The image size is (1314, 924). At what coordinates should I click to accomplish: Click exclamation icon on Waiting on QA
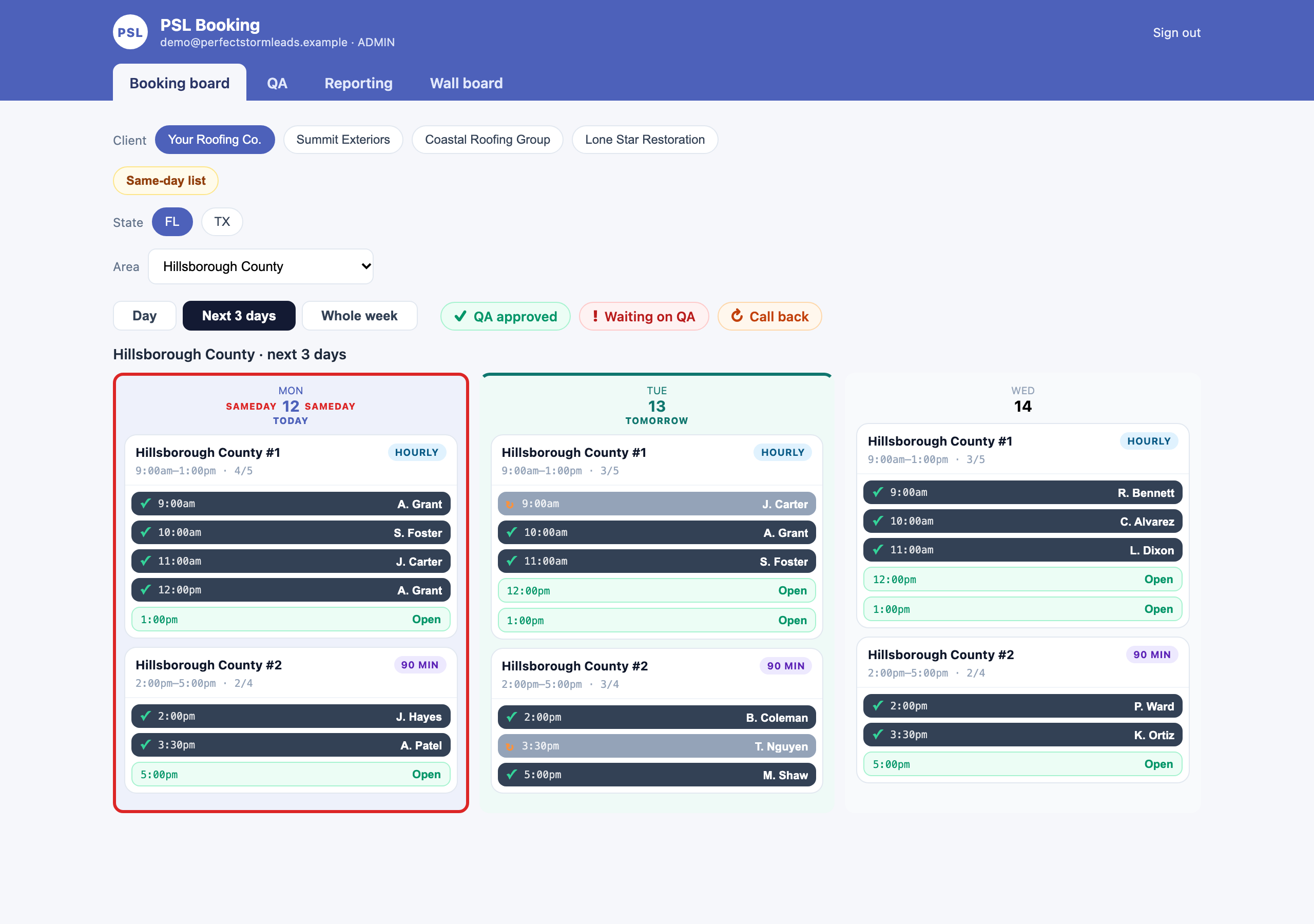click(595, 316)
